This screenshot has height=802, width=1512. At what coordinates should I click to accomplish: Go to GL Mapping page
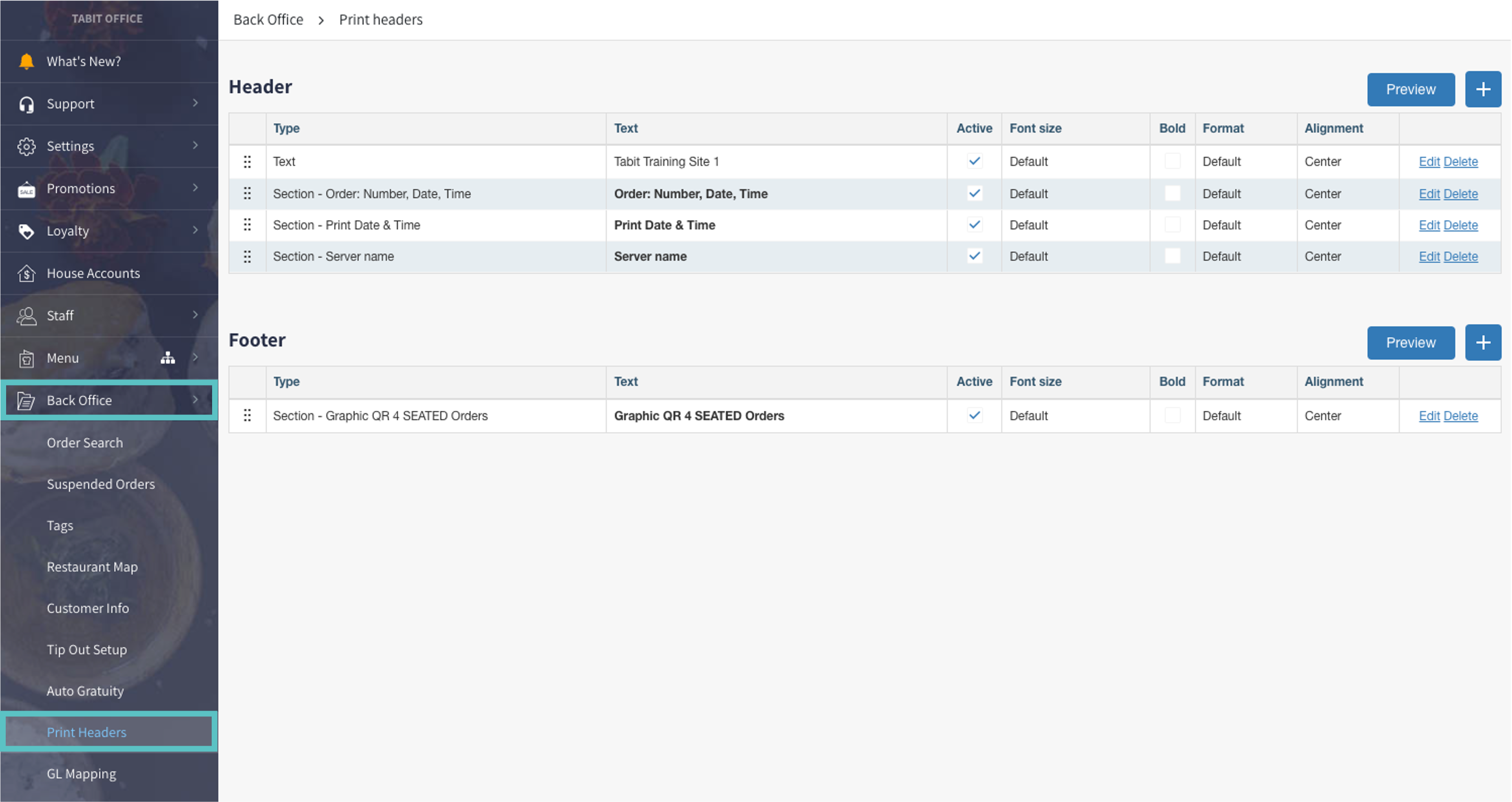[82, 774]
